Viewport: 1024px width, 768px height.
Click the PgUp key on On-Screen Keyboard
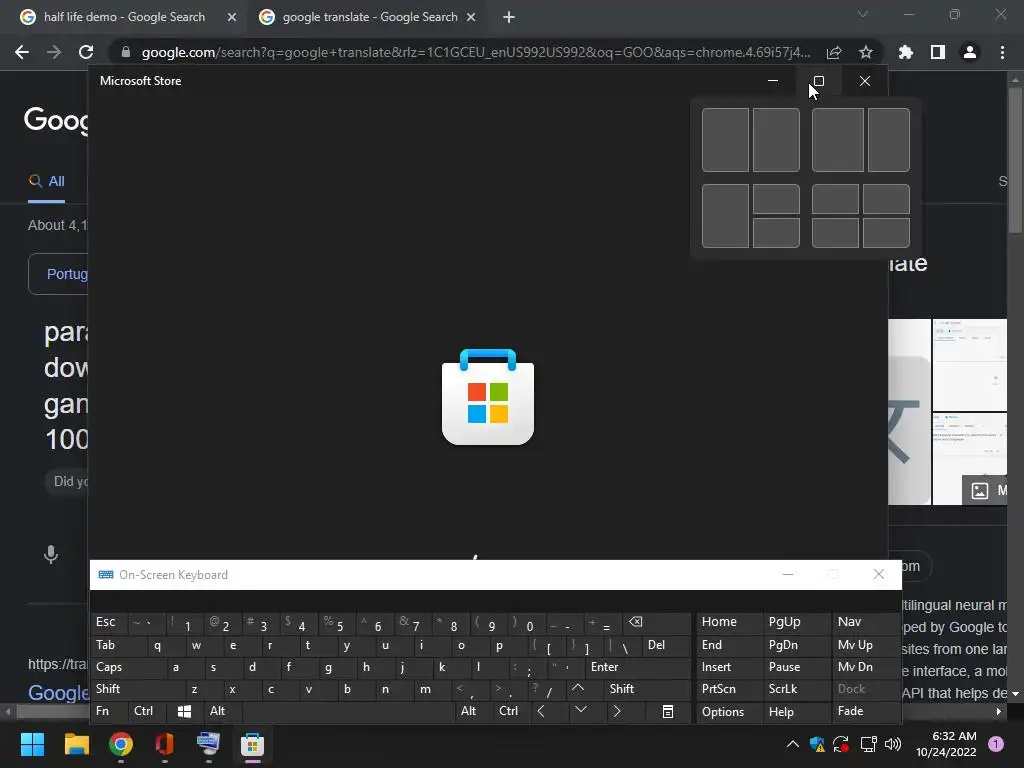click(x=796, y=622)
